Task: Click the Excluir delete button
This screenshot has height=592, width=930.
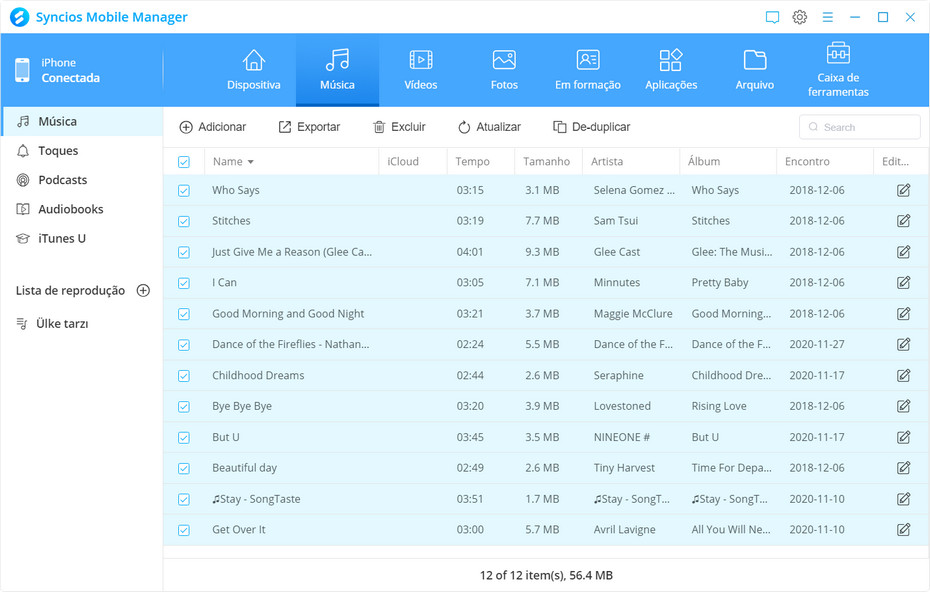Action: (x=399, y=127)
